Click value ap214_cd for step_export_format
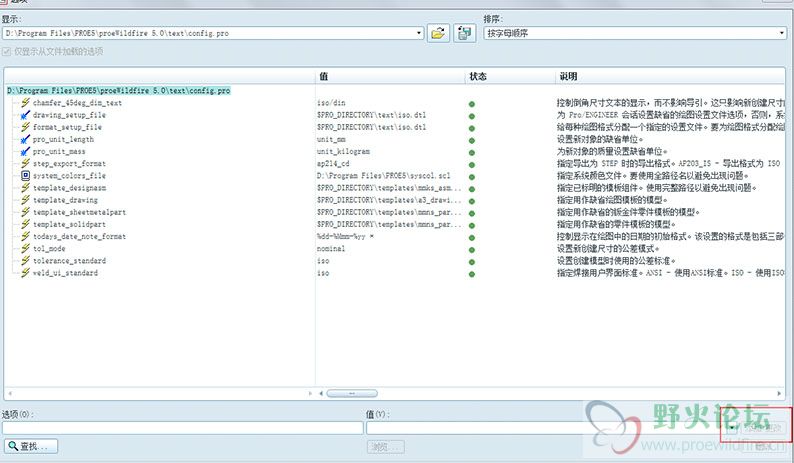 tap(333, 164)
